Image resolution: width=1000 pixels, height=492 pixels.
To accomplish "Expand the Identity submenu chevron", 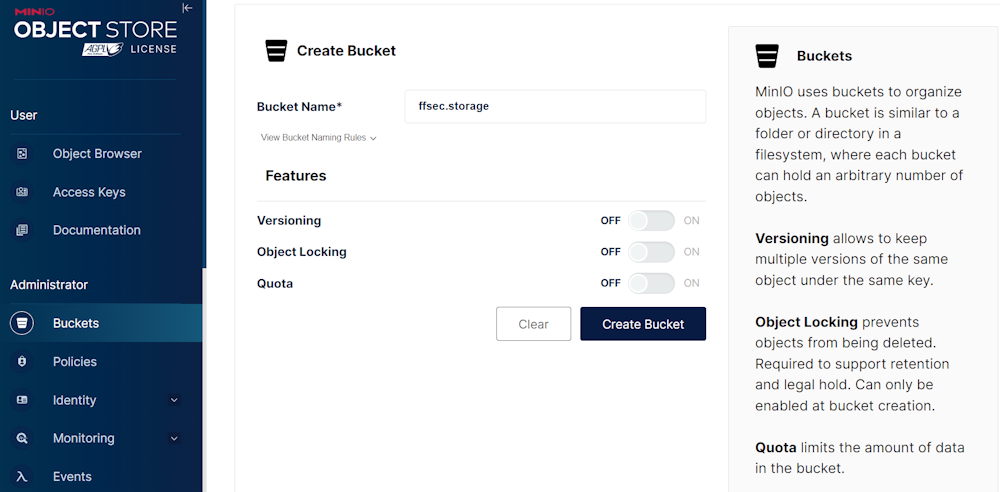I will 174,400.
